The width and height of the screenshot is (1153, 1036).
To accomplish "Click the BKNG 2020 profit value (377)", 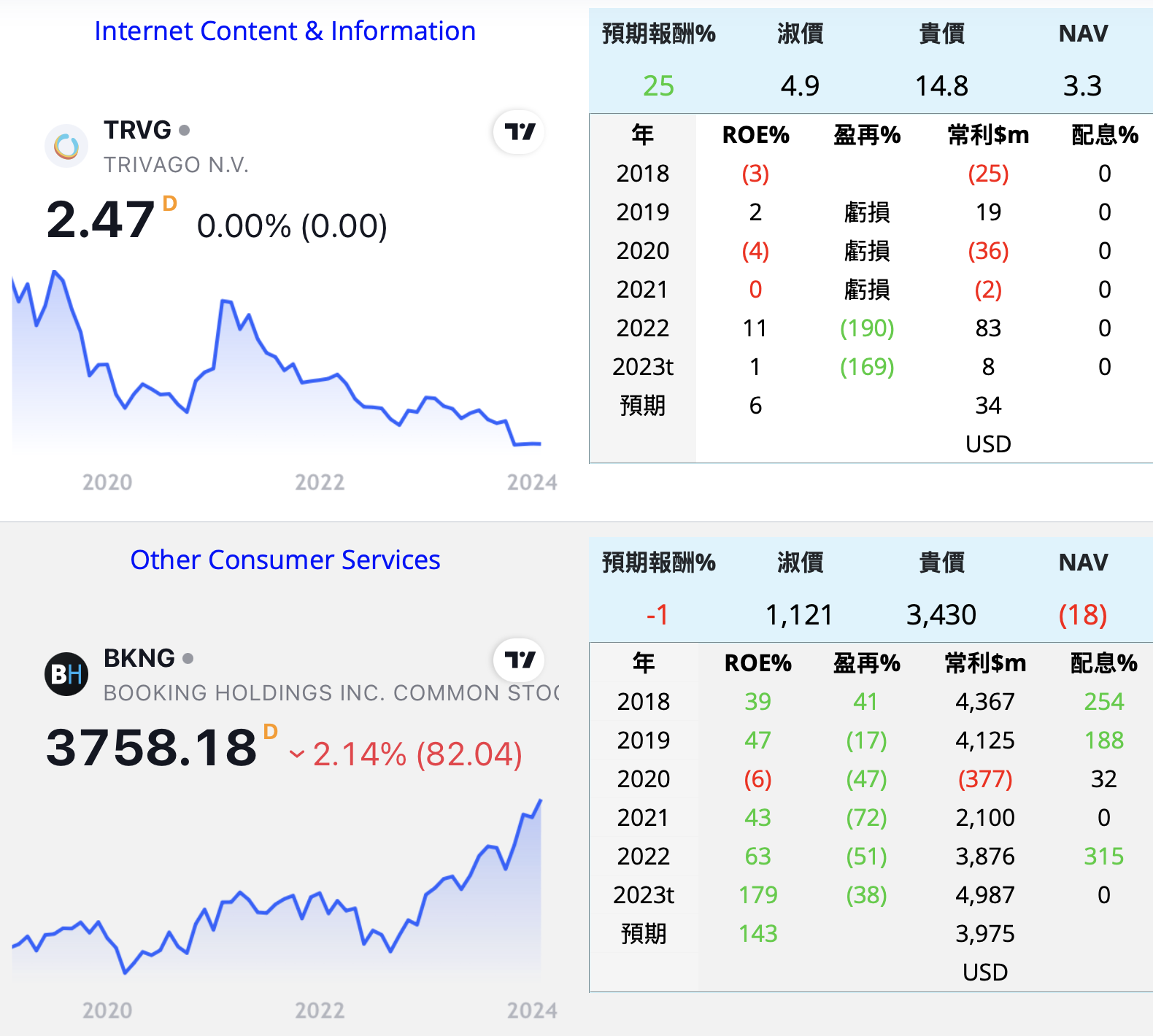I will point(985,779).
